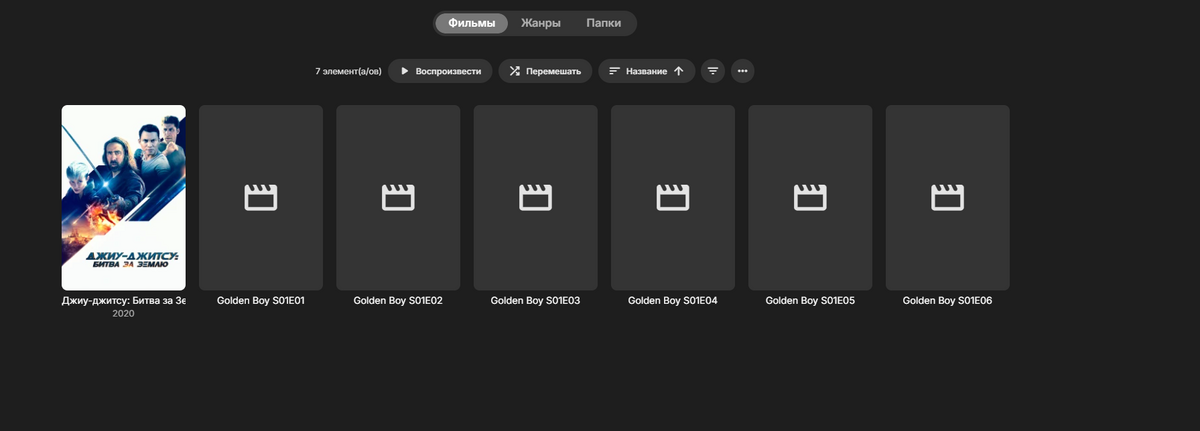Switch to the Фильмы tab
This screenshot has width=1200, height=431.
point(472,23)
